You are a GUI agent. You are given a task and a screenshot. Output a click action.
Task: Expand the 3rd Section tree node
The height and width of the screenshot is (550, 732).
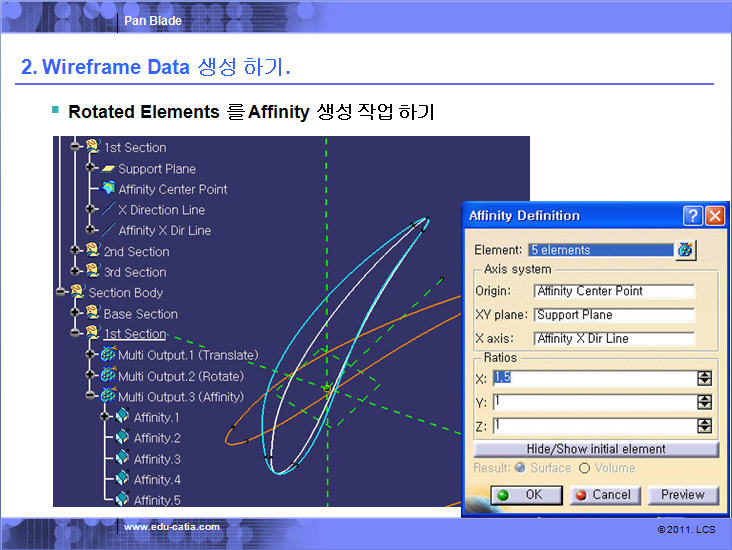pyautogui.click(x=75, y=272)
